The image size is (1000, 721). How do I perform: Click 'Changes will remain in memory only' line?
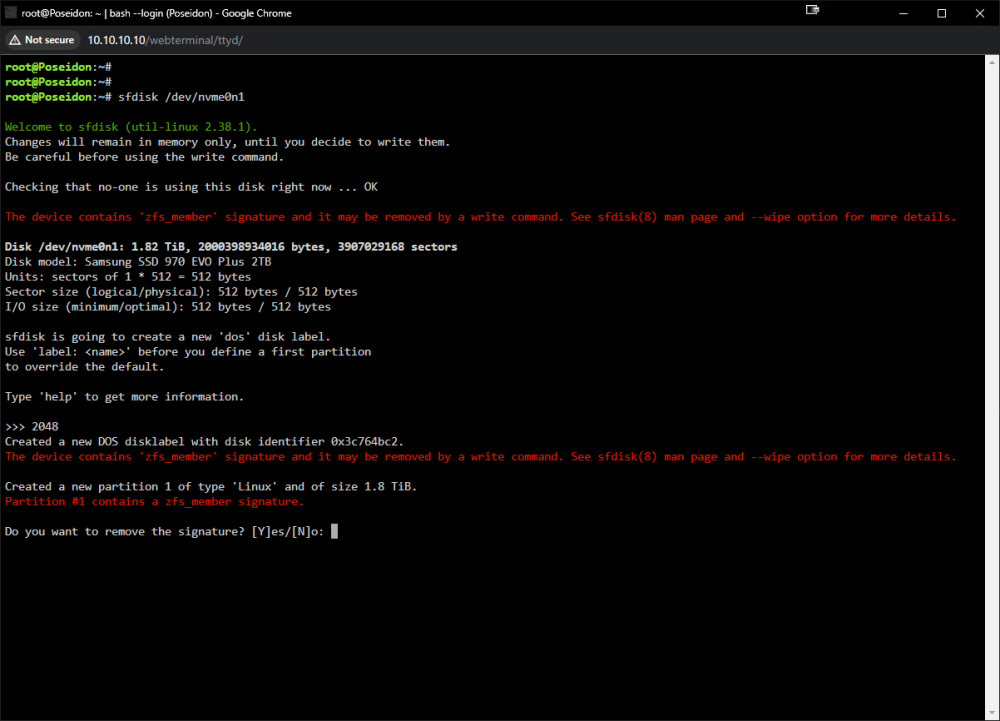coord(228,142)
